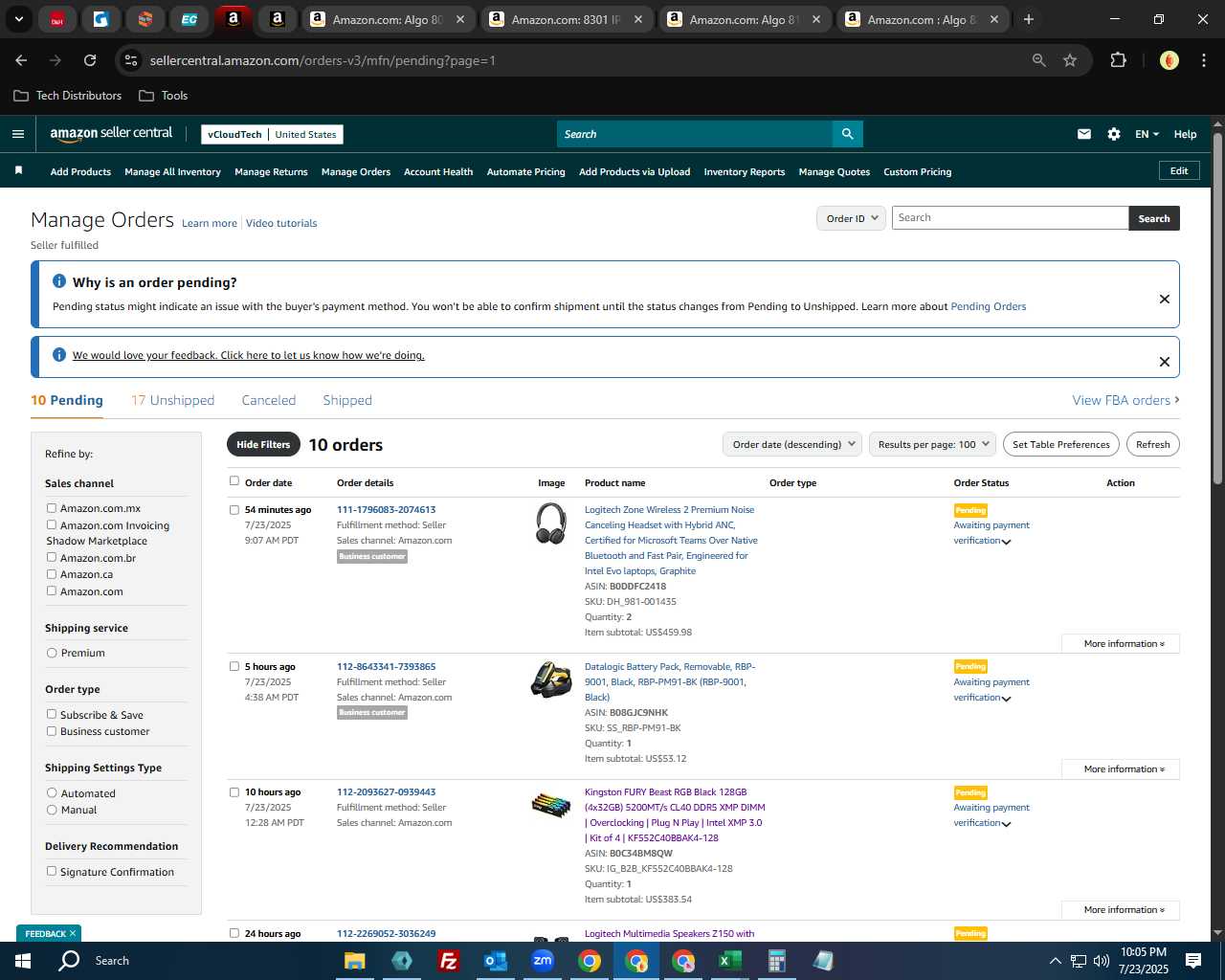Click the page vertical scrollbar
The height and width of the screenshot is (980, 1225).
pyautogui.click(x=1217, y=308)
